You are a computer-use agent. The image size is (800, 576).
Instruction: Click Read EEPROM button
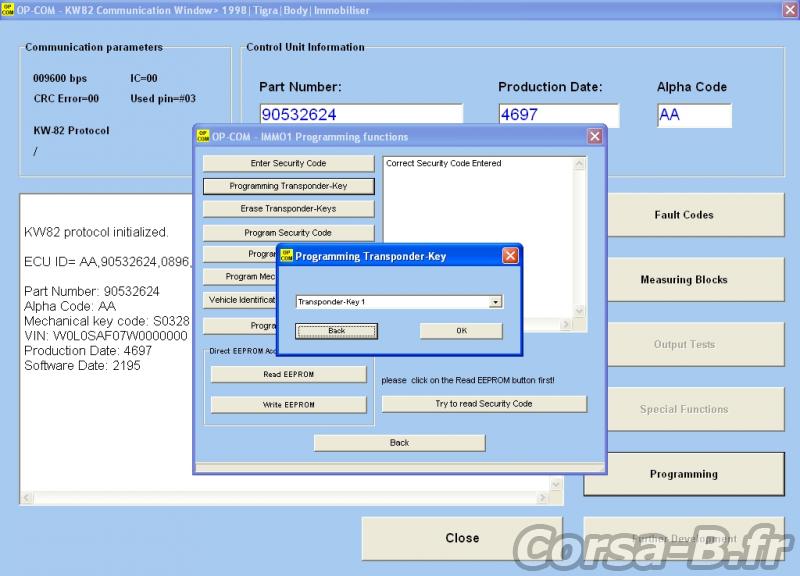click(288, 374)
